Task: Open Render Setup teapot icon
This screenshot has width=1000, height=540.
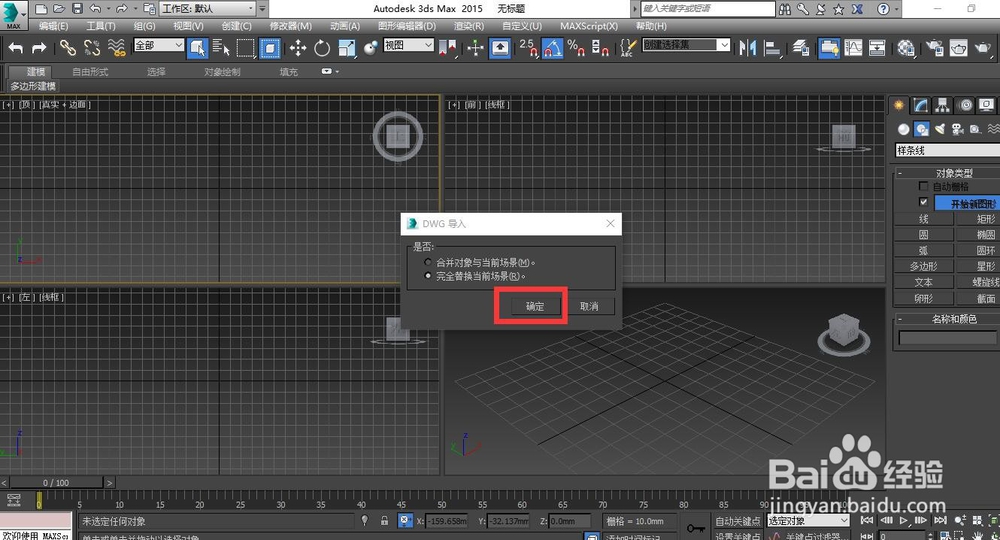Action: [935, 48]
